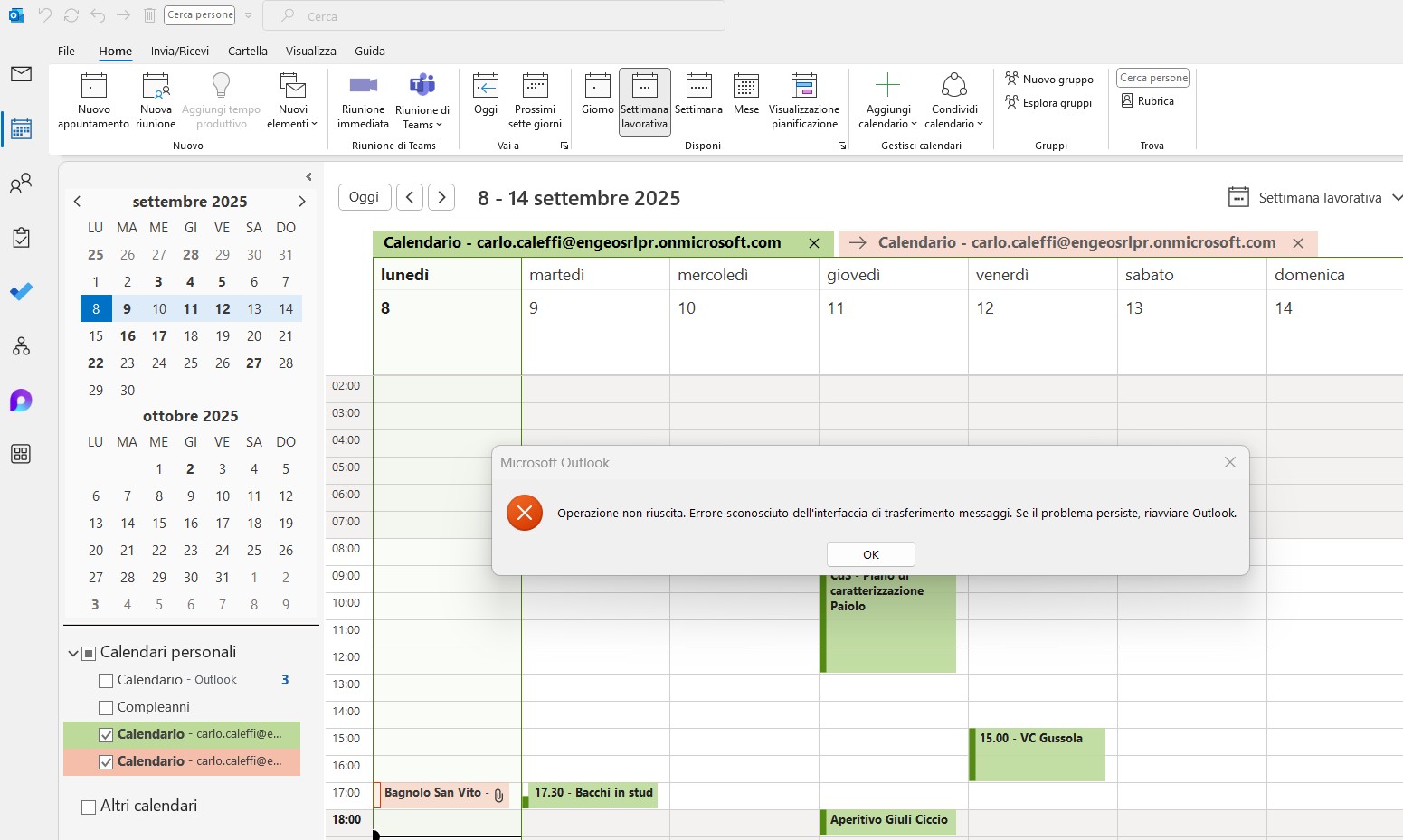1403x840 pixels.
Task: Open the Tasks clipboard icon in sidebar
Action: pyautogui.click(x=21, y=238)
